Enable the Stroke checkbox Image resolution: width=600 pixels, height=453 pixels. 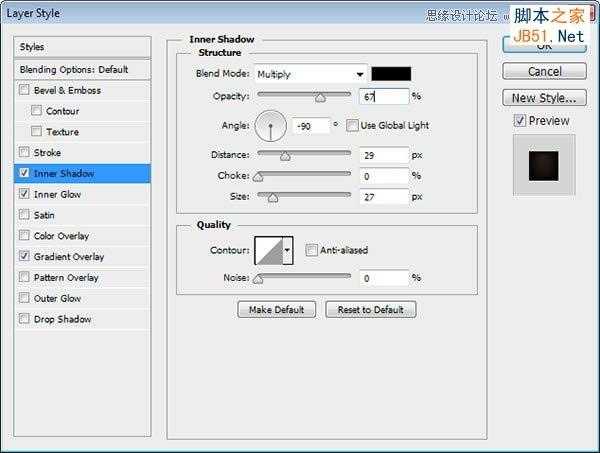coord(24,152)
